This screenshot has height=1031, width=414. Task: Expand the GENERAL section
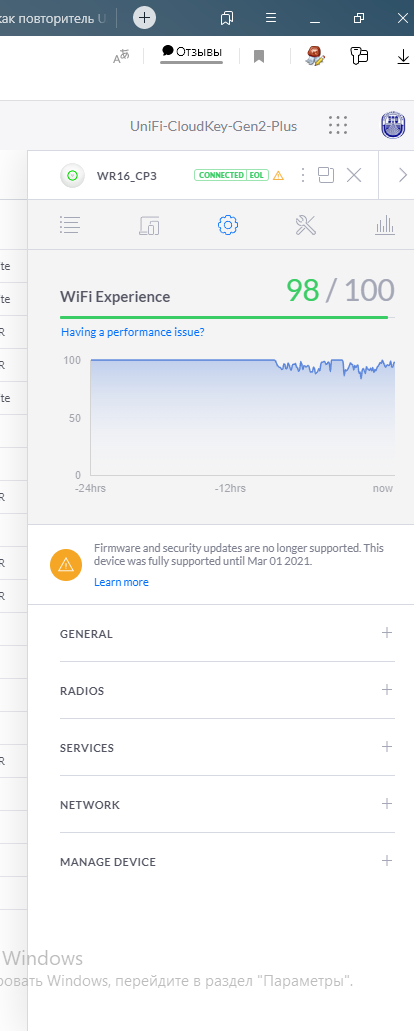coord(227,634)
